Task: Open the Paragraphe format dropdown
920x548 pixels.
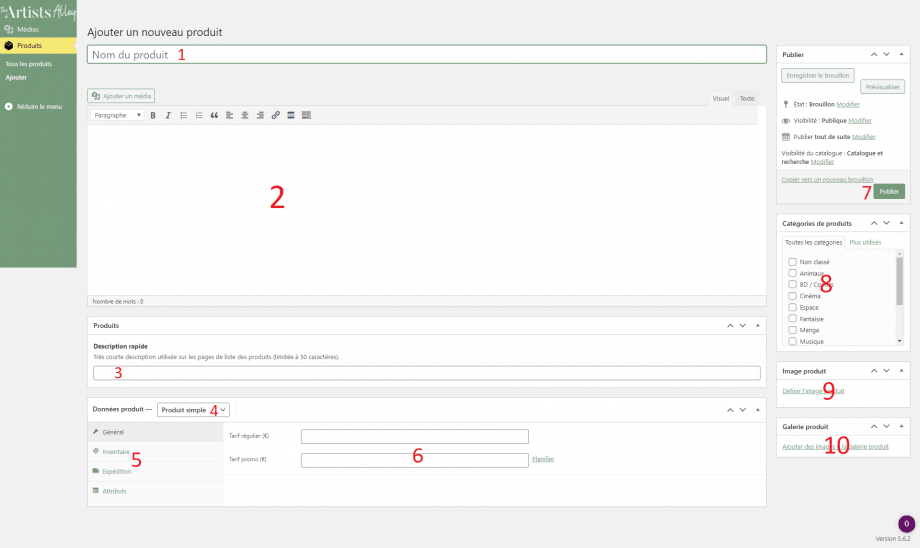Action: click(117, 116)
